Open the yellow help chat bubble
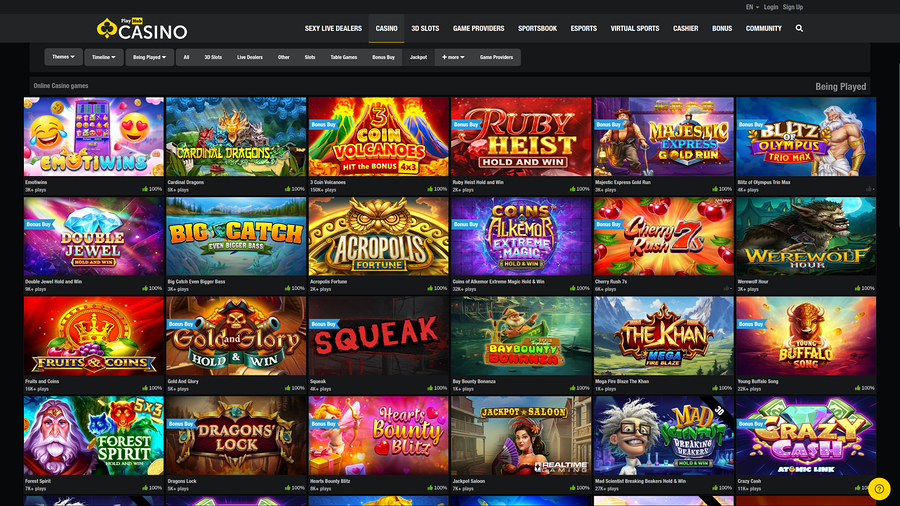The width and height of the screenshot is (900, 506). pos(879,489)
